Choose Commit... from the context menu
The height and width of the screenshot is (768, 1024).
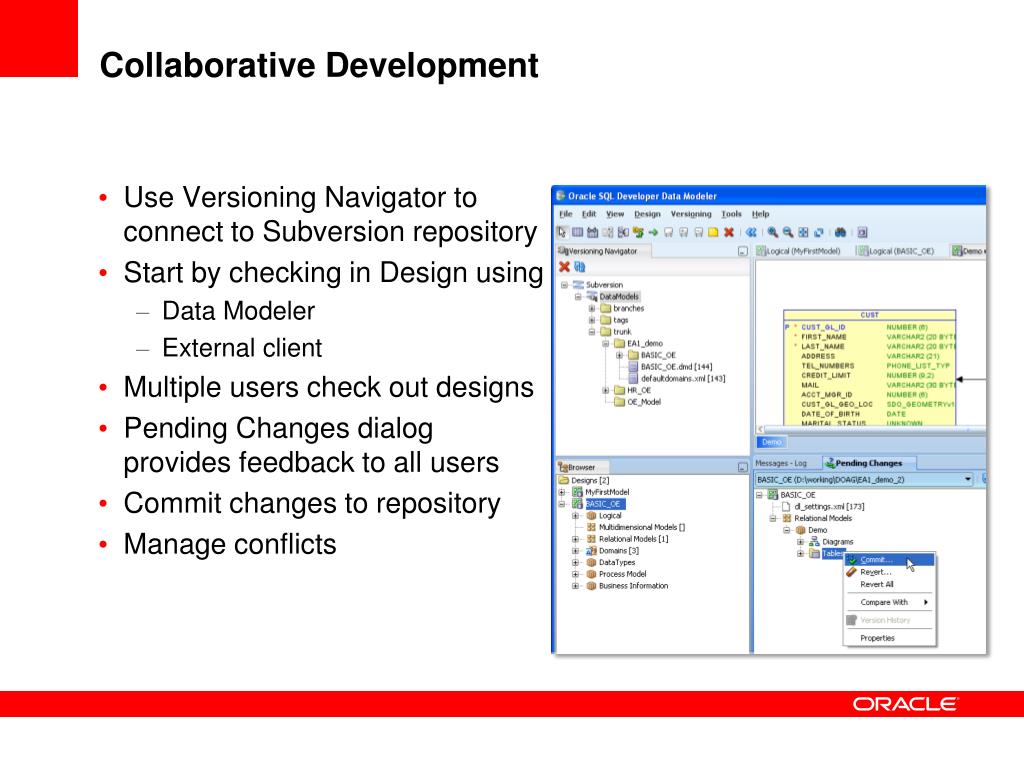[x=889, y=560]
